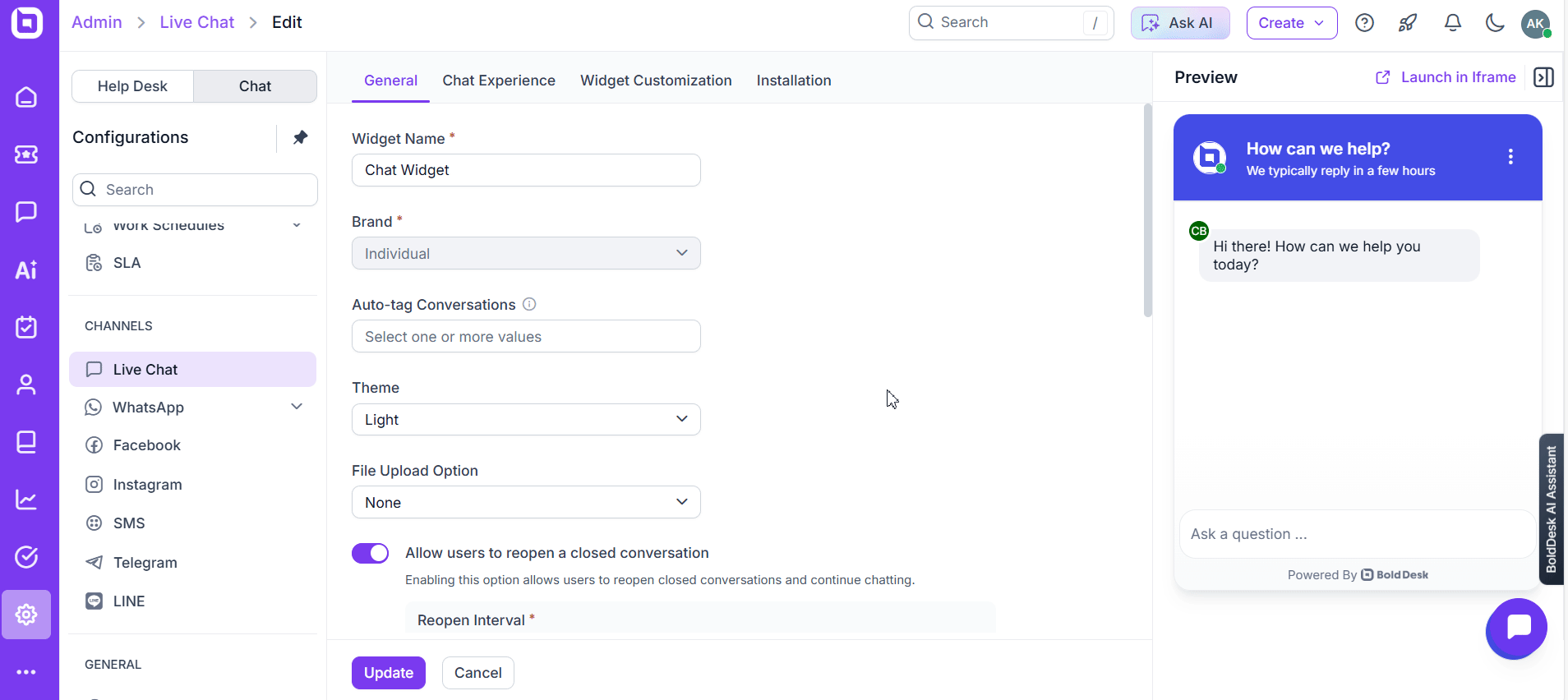Screen dimensions: 1568x700
Task: Open the Brand dropdown
Action: (x=526, y=253)
